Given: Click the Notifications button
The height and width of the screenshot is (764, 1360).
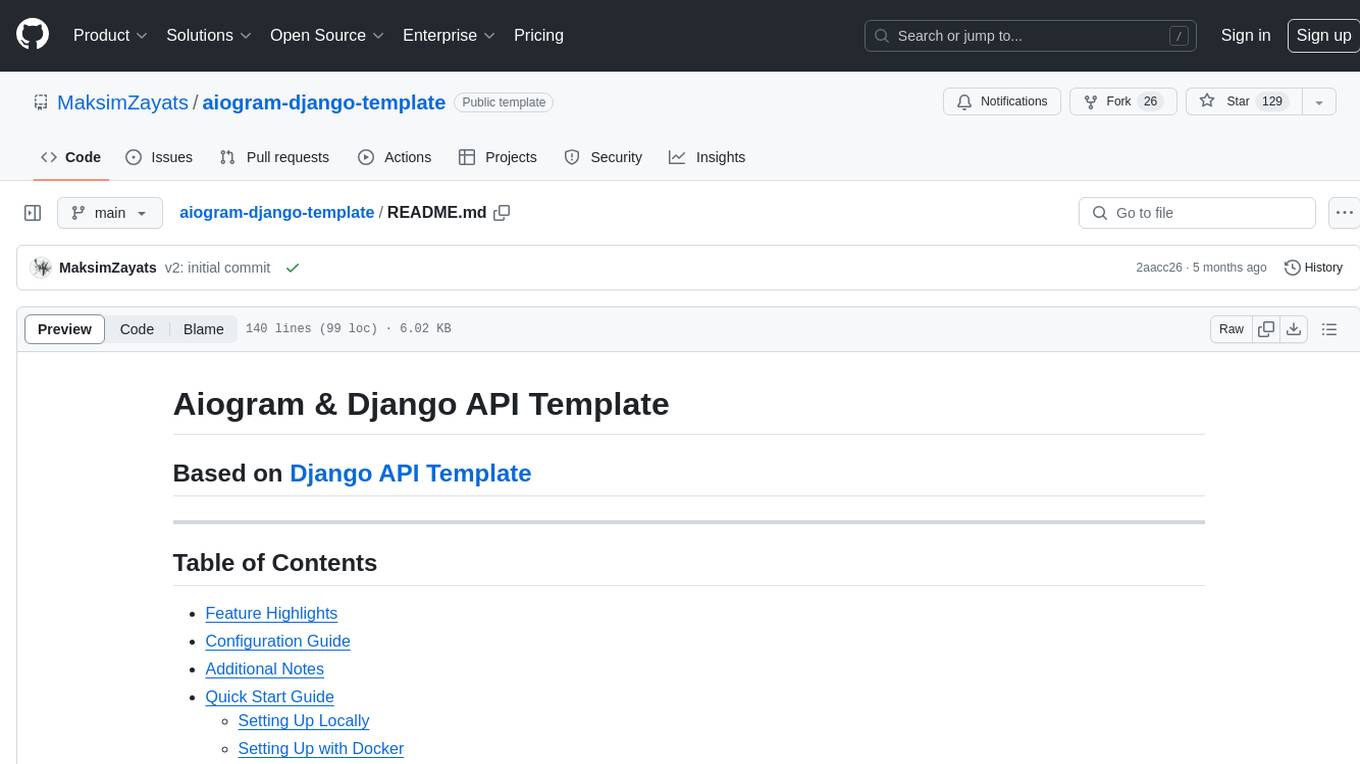Looking at the screenshot, I should point(1002,101).
